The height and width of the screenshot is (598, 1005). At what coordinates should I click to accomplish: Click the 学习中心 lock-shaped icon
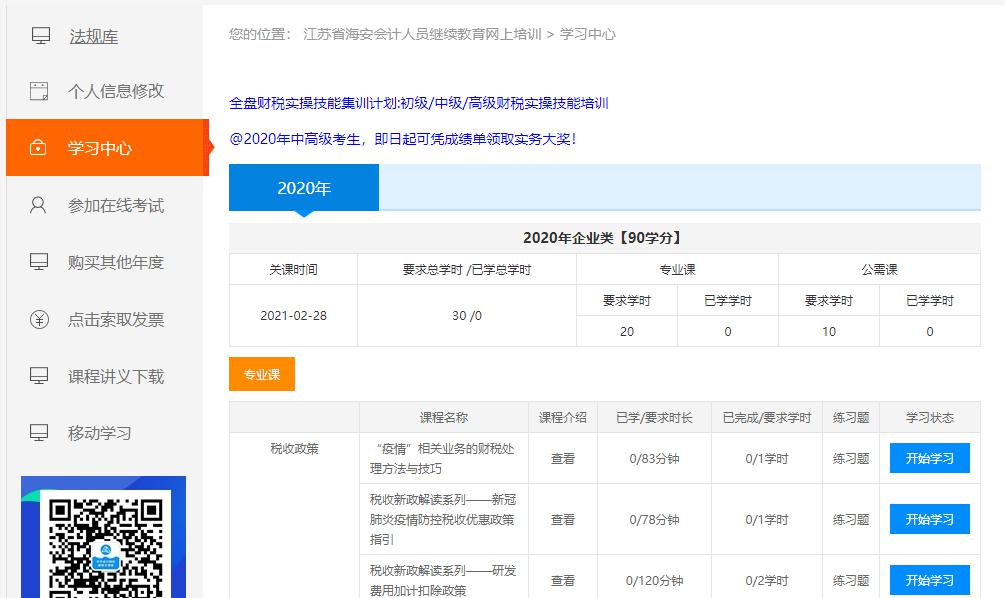point(38,146)
